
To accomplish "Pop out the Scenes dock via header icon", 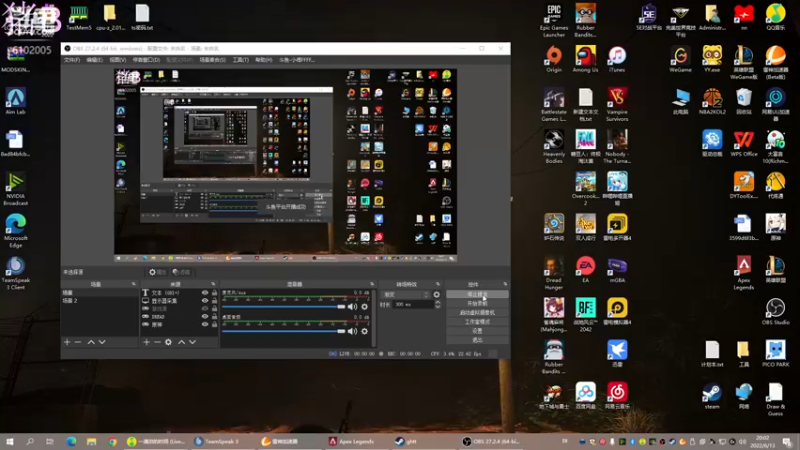I will pyautogui.click(x=134, y=284).
